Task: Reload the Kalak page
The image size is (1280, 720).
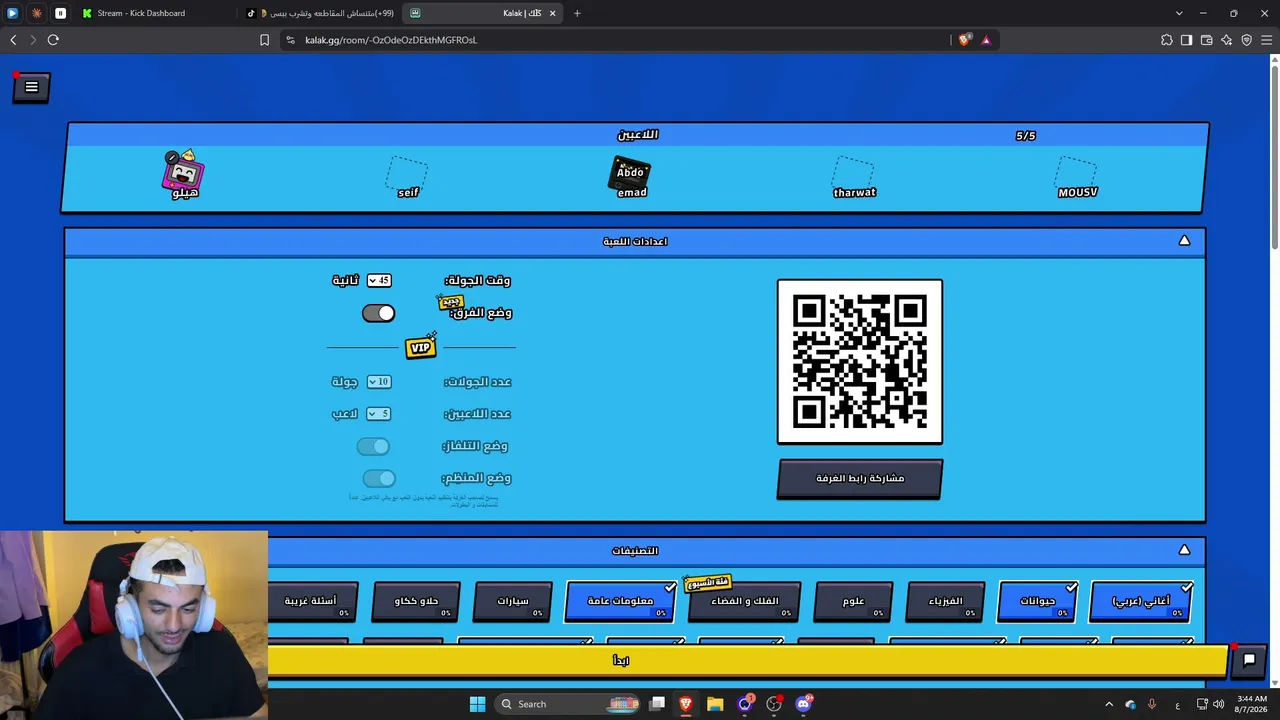Action: pyautogui.click(x=53, y=40)
